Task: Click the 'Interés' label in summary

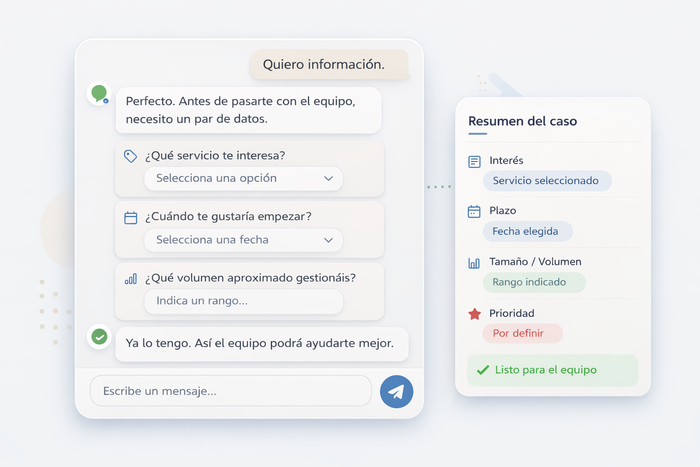Action: pos(506,160)
